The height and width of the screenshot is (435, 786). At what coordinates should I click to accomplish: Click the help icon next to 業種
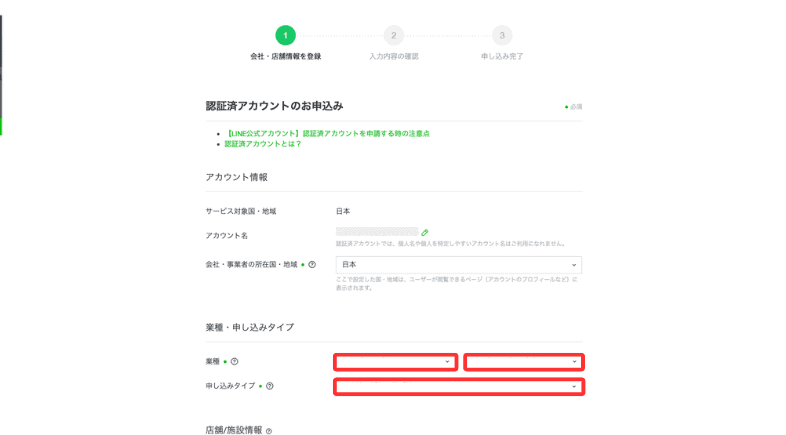pyautogui.click(x=234, y=361)
